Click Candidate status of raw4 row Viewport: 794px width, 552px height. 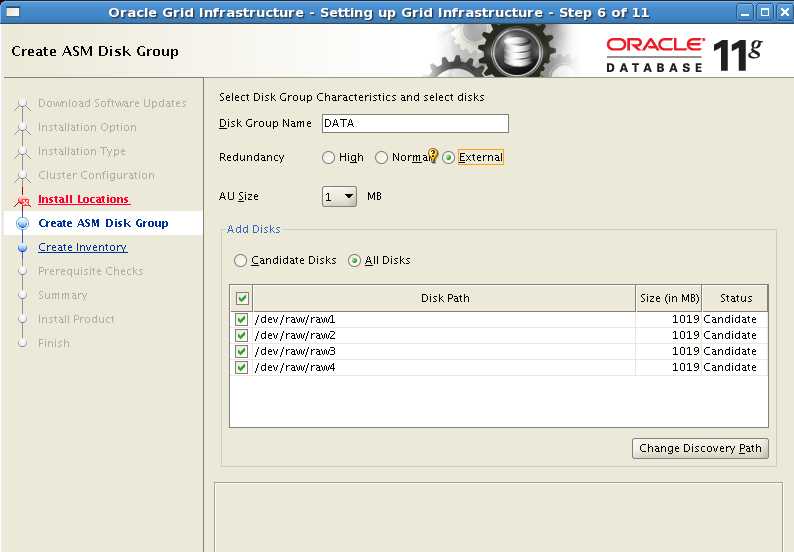point(730,367)
